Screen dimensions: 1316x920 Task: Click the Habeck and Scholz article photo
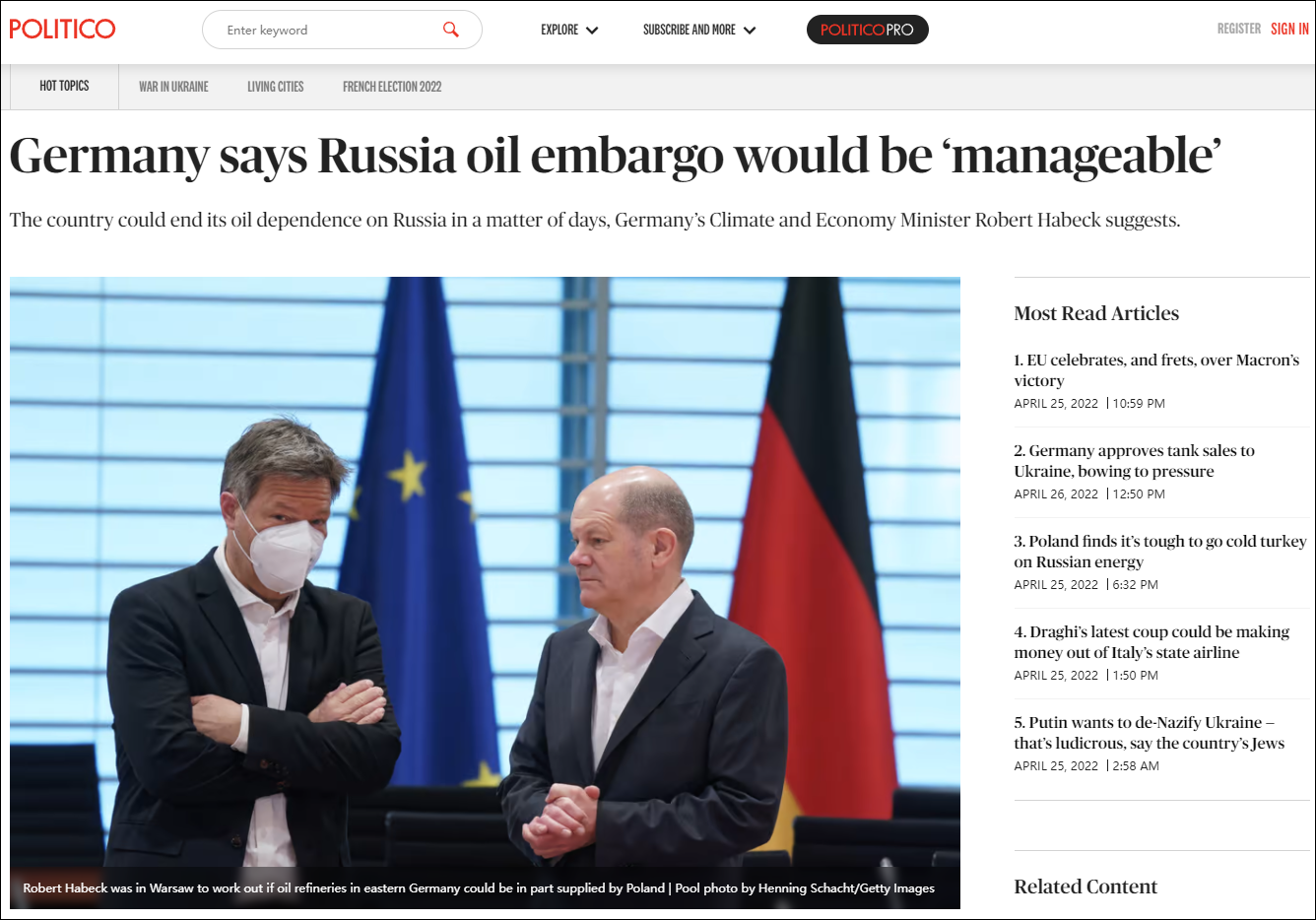tap(485, 571)
